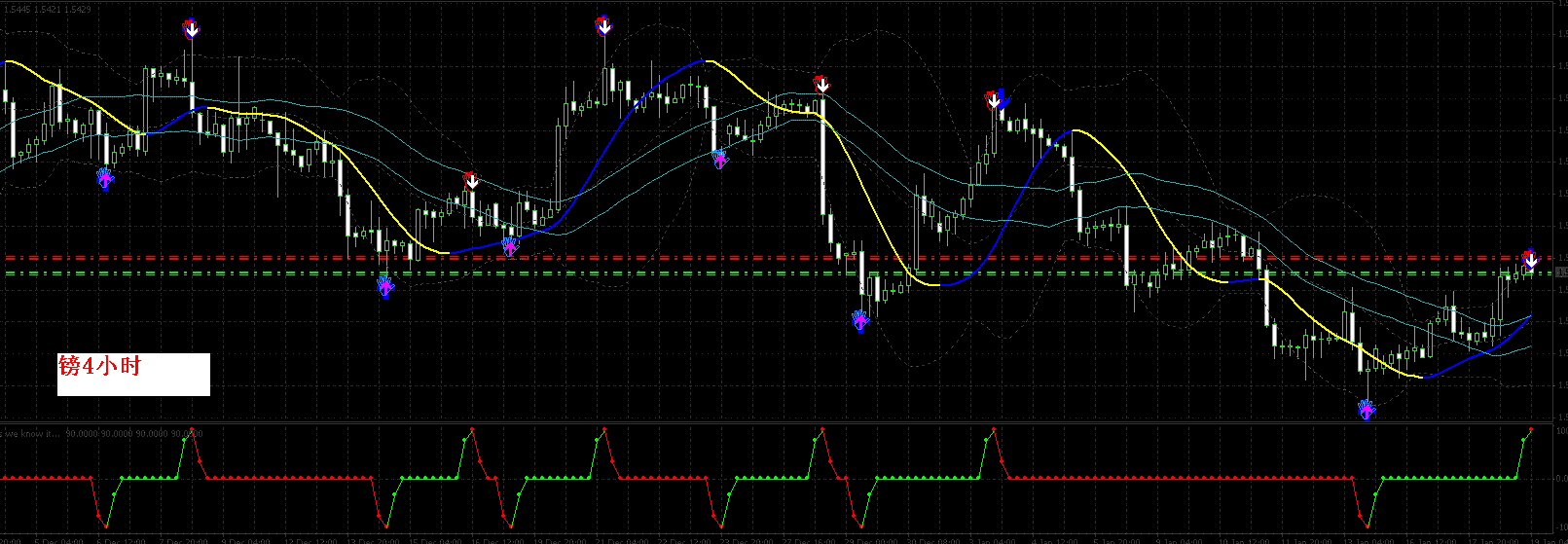Click the '9 Dec 04:00' time axis label

tap(246, 541)
